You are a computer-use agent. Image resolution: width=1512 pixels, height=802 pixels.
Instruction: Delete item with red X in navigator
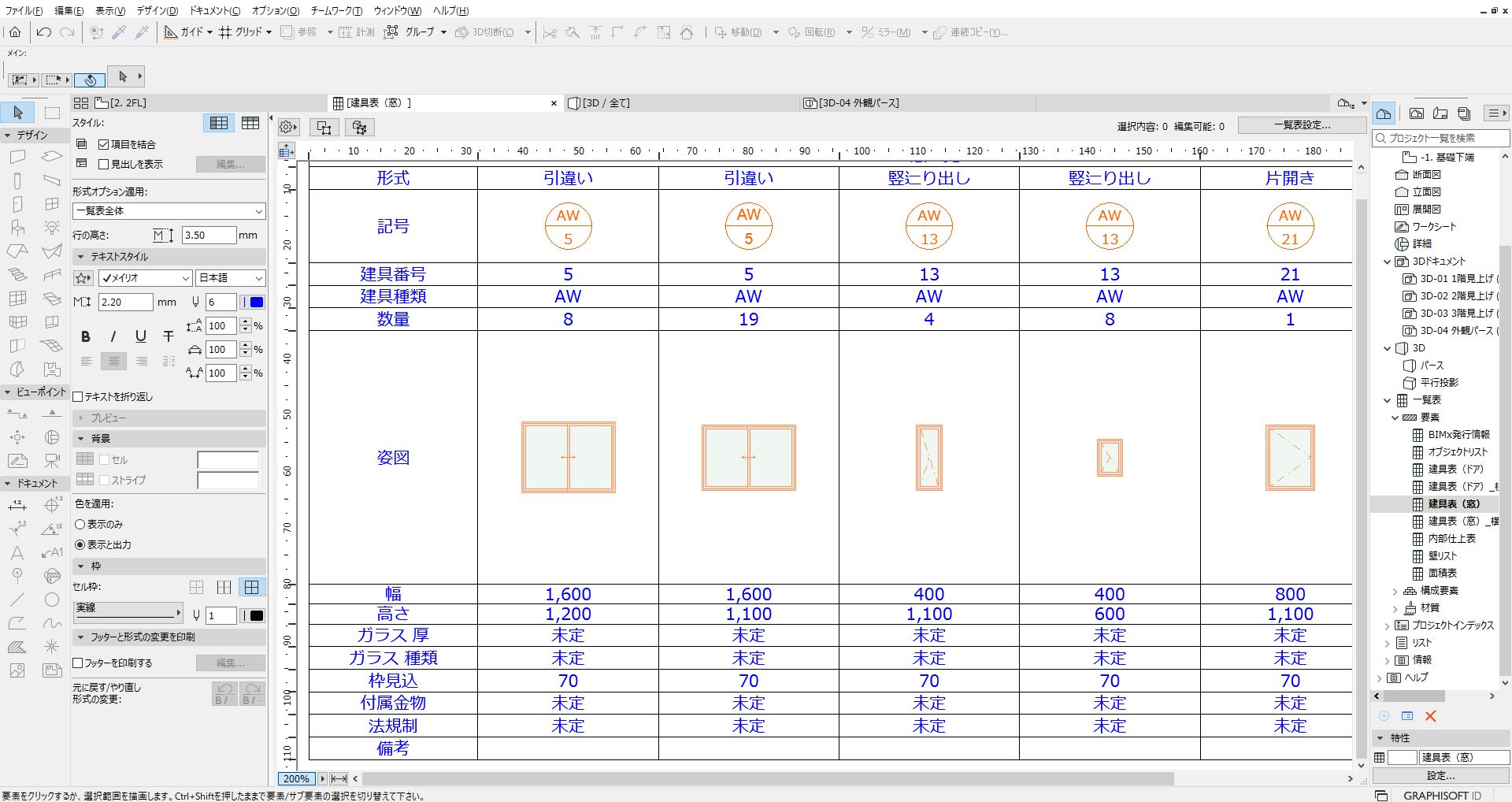point(1431,716)
